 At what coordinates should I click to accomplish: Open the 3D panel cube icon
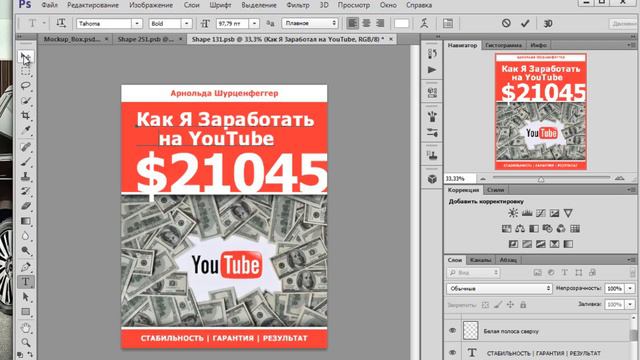point(432,179)
